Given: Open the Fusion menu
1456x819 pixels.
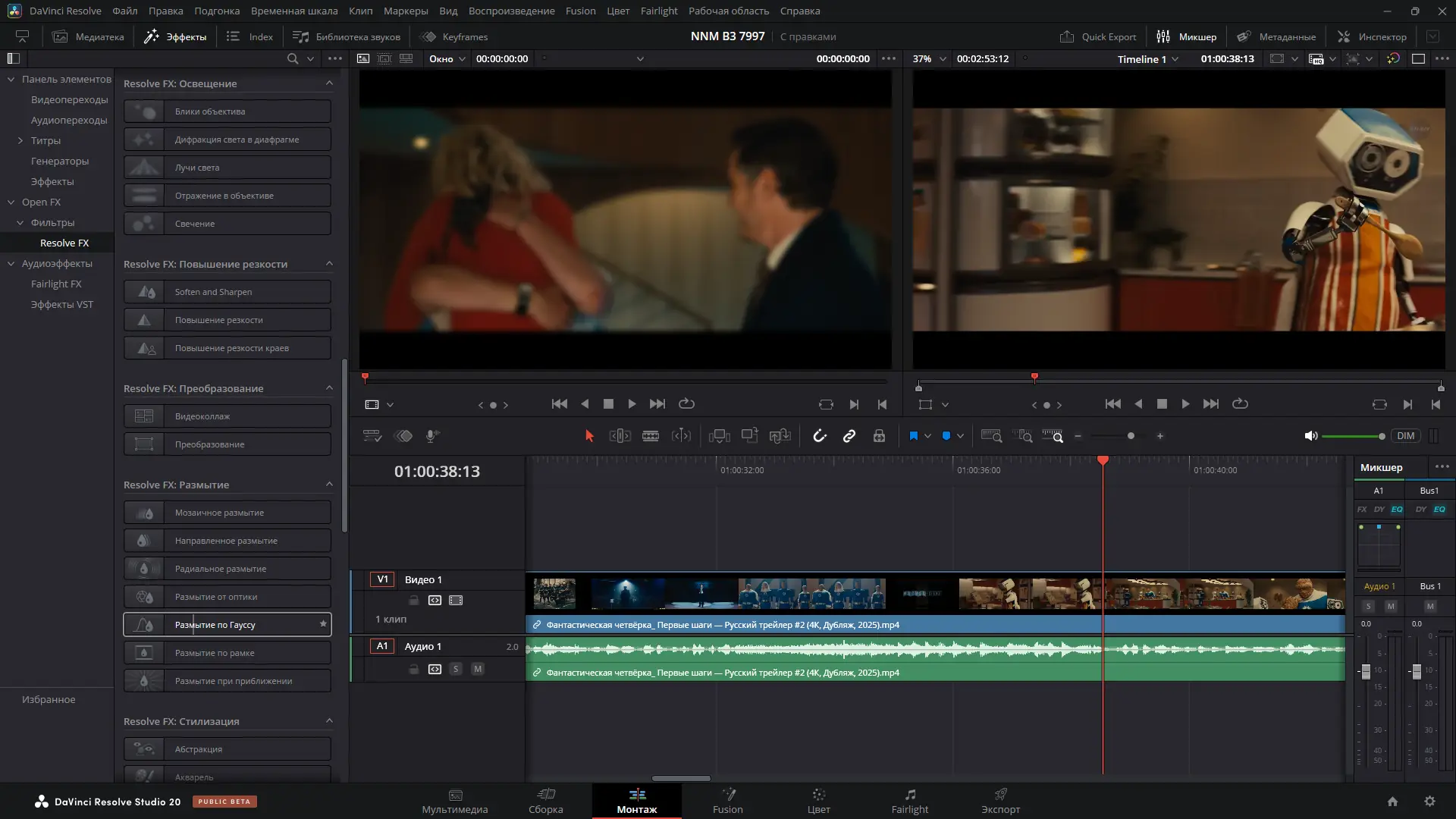Looking at the screenshot, I should pos(580,11).
